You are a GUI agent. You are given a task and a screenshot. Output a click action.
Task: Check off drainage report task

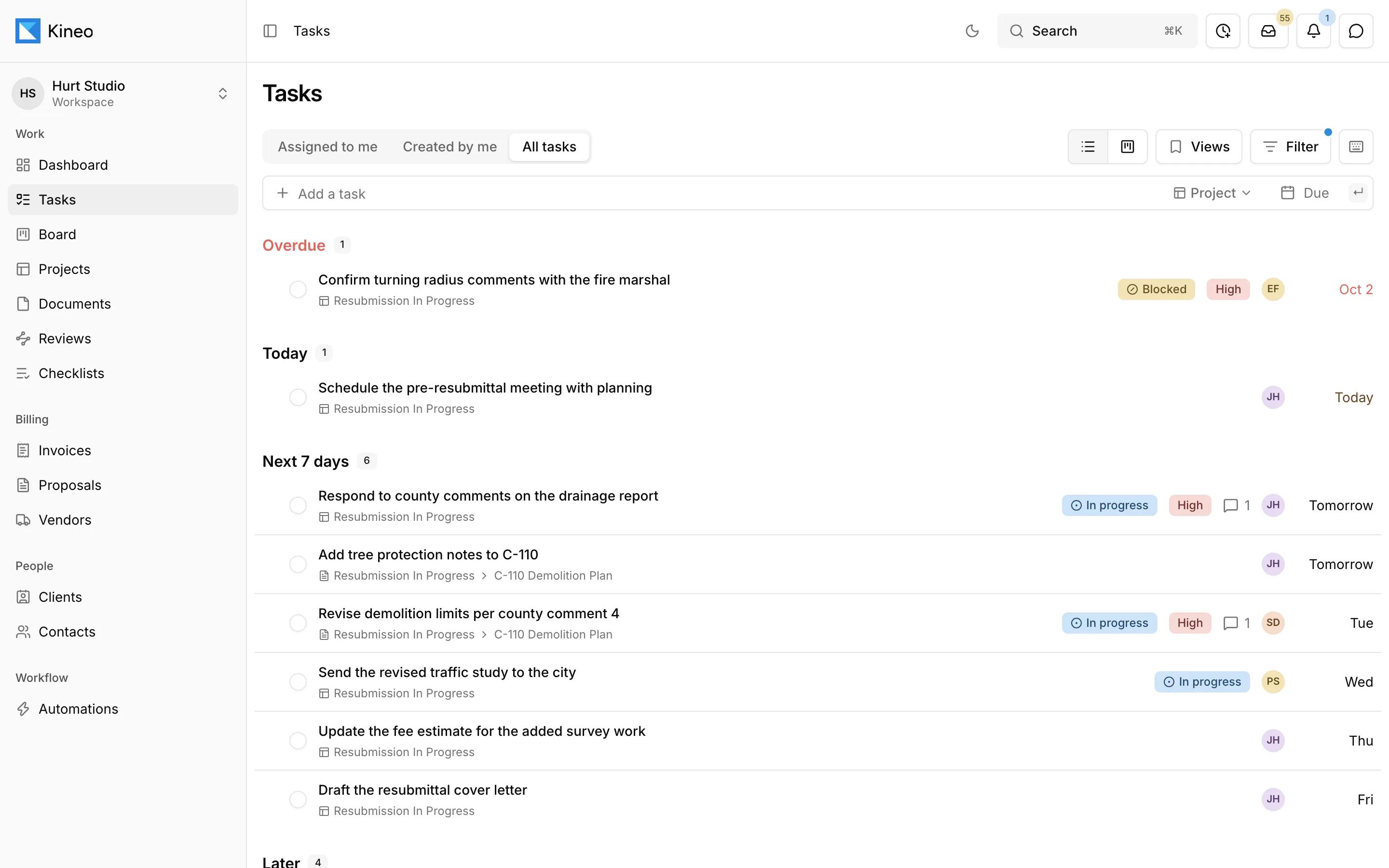298,505
